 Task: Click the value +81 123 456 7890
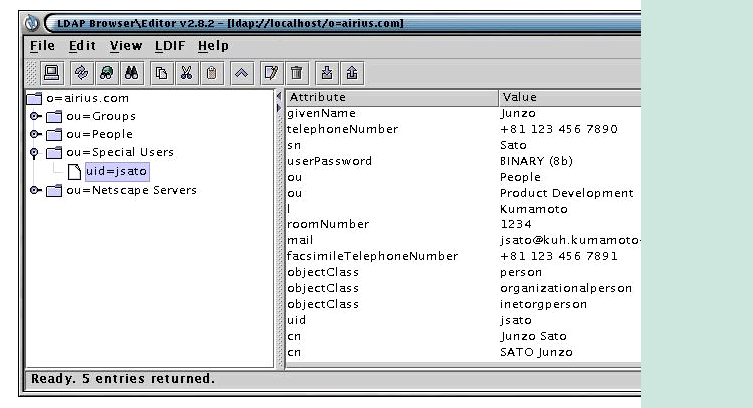click(559, 129)
